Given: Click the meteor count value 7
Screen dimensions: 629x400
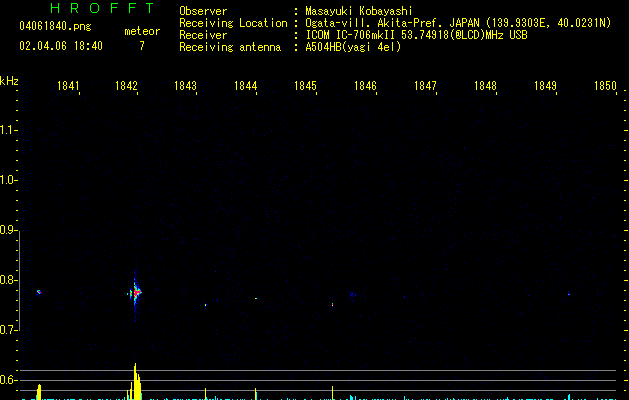Looking at the screenshot, I should pos(142,46).
